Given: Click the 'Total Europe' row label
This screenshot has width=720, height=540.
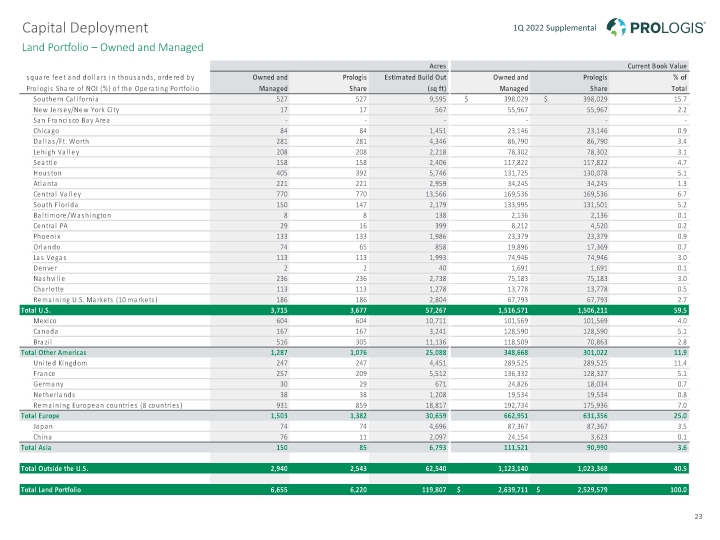Looking at the screenshot, I should click(x=40, y=416).
